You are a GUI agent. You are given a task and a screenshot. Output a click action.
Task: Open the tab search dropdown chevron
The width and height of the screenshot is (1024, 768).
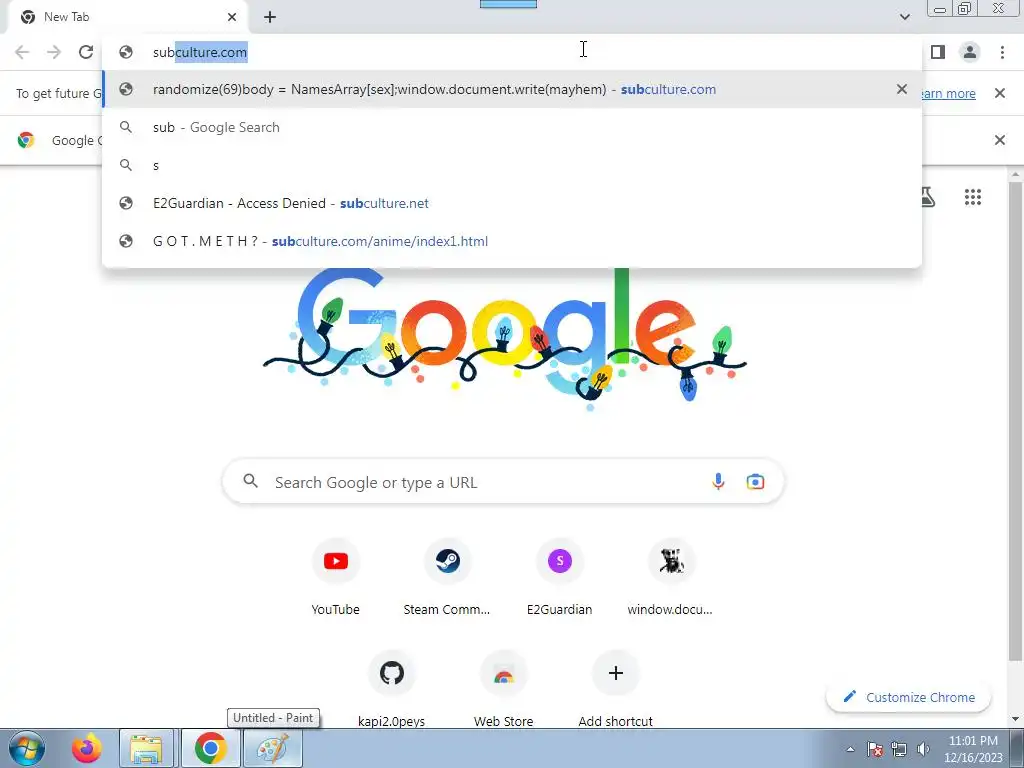tap(904, 17)
